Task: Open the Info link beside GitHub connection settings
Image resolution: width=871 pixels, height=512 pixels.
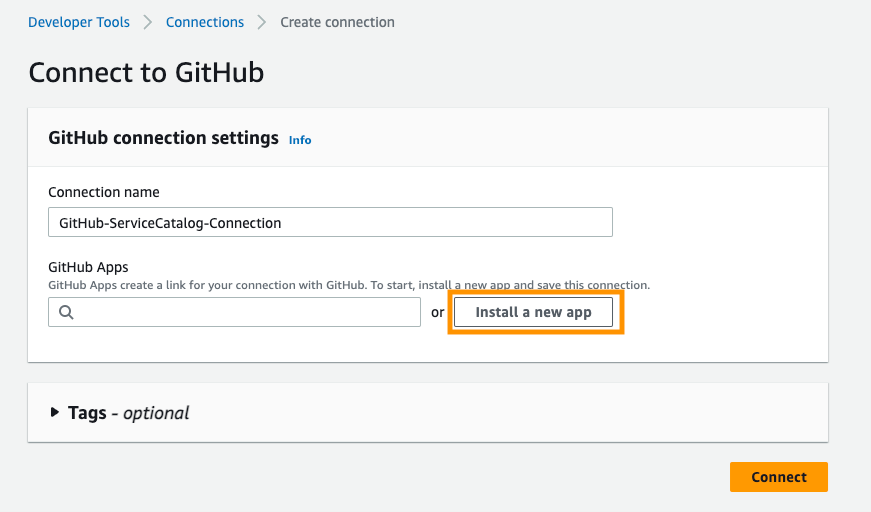Action: click(x=300, y=140)
